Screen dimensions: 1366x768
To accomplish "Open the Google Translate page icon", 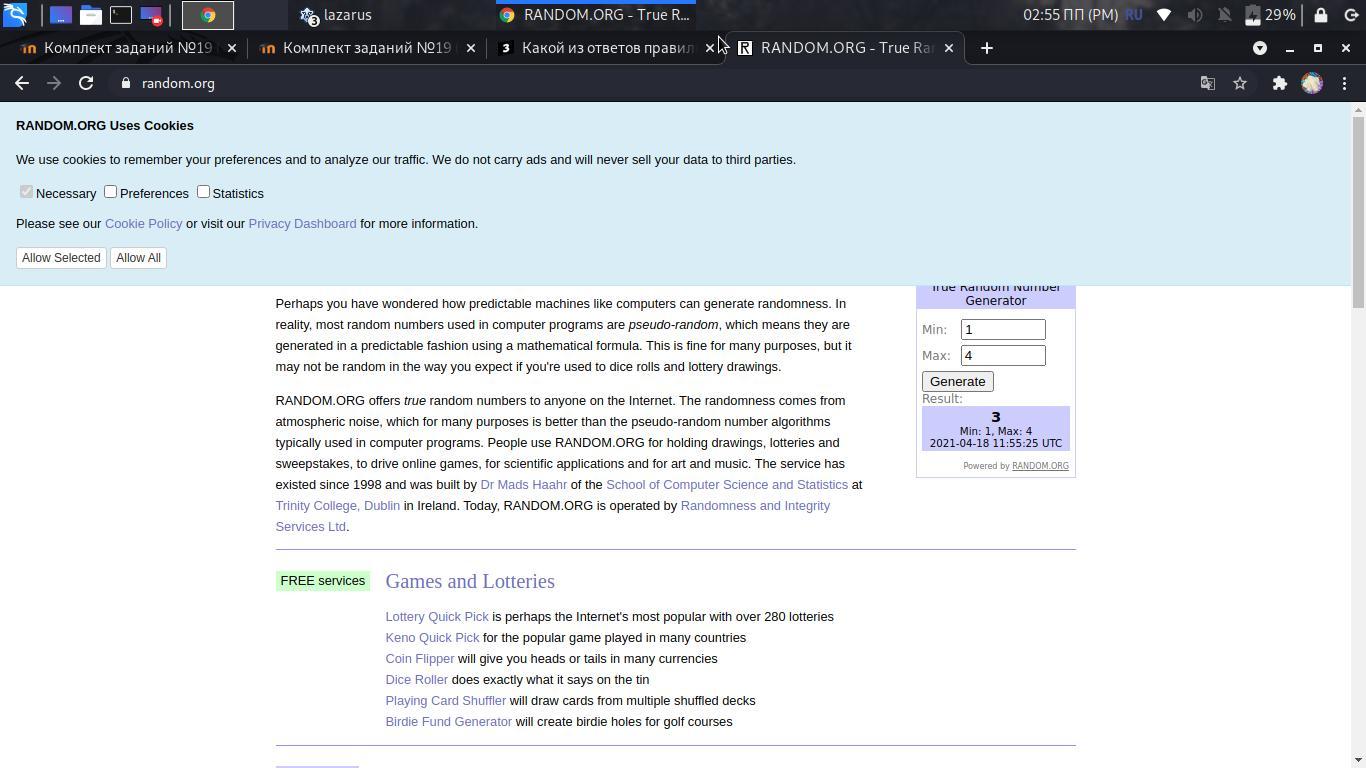I will (1208, 83).
